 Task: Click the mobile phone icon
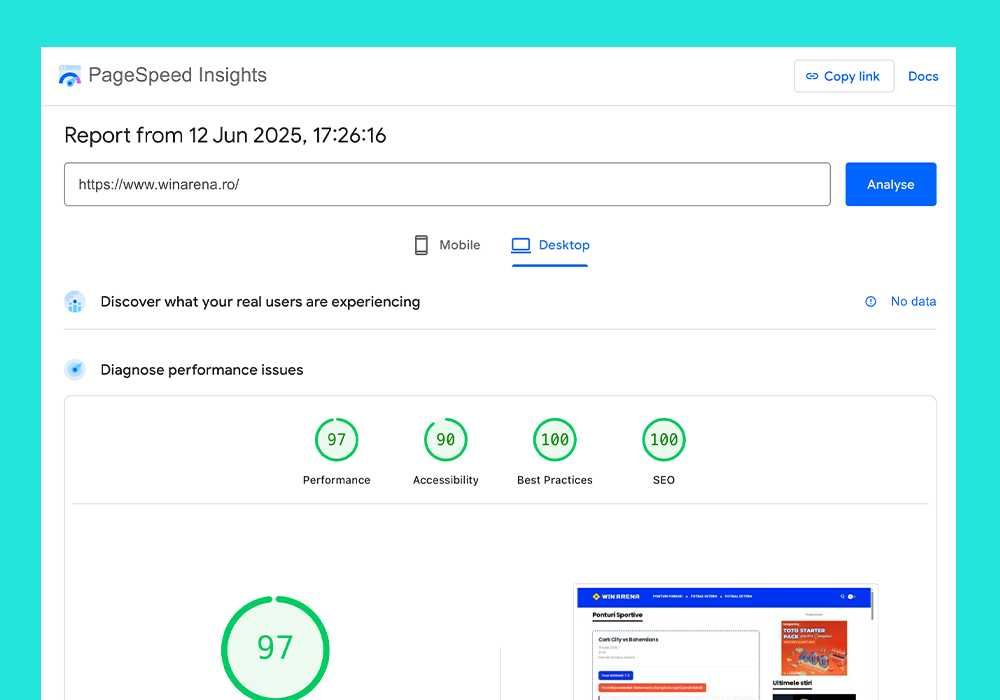(421, 245)
